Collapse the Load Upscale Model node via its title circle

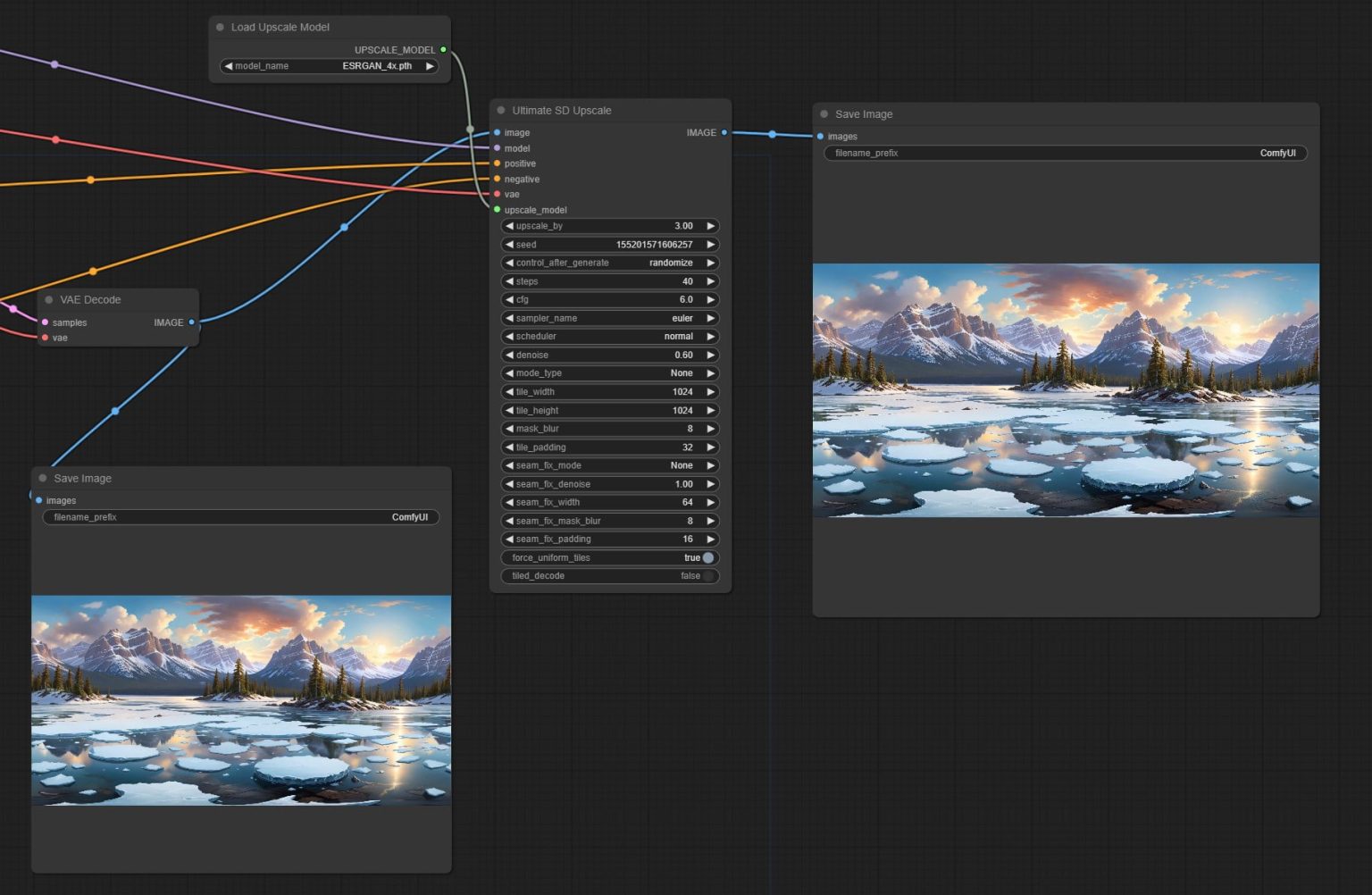pos(219,27)
